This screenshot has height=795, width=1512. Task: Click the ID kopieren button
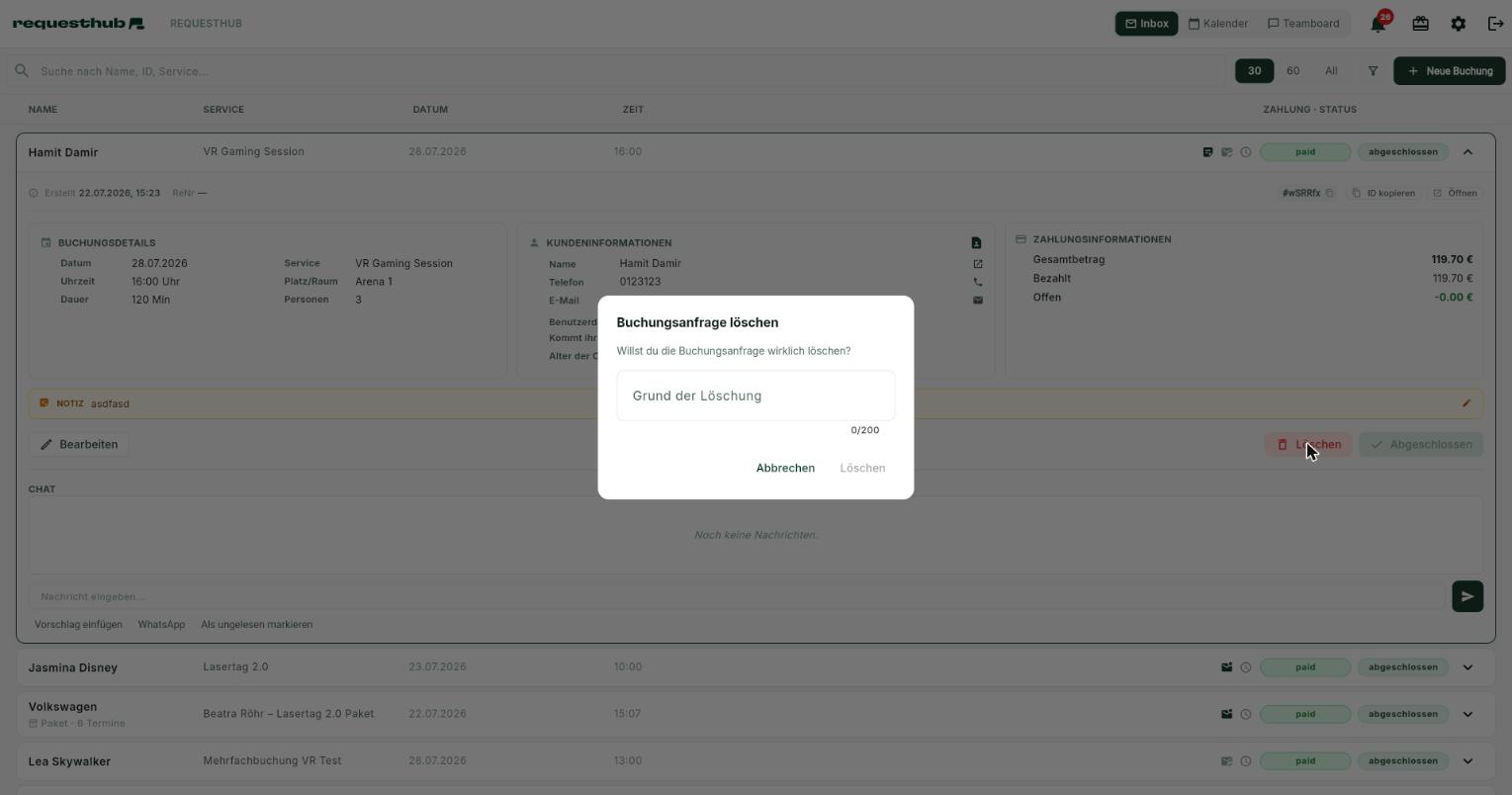coord(1382,193)
